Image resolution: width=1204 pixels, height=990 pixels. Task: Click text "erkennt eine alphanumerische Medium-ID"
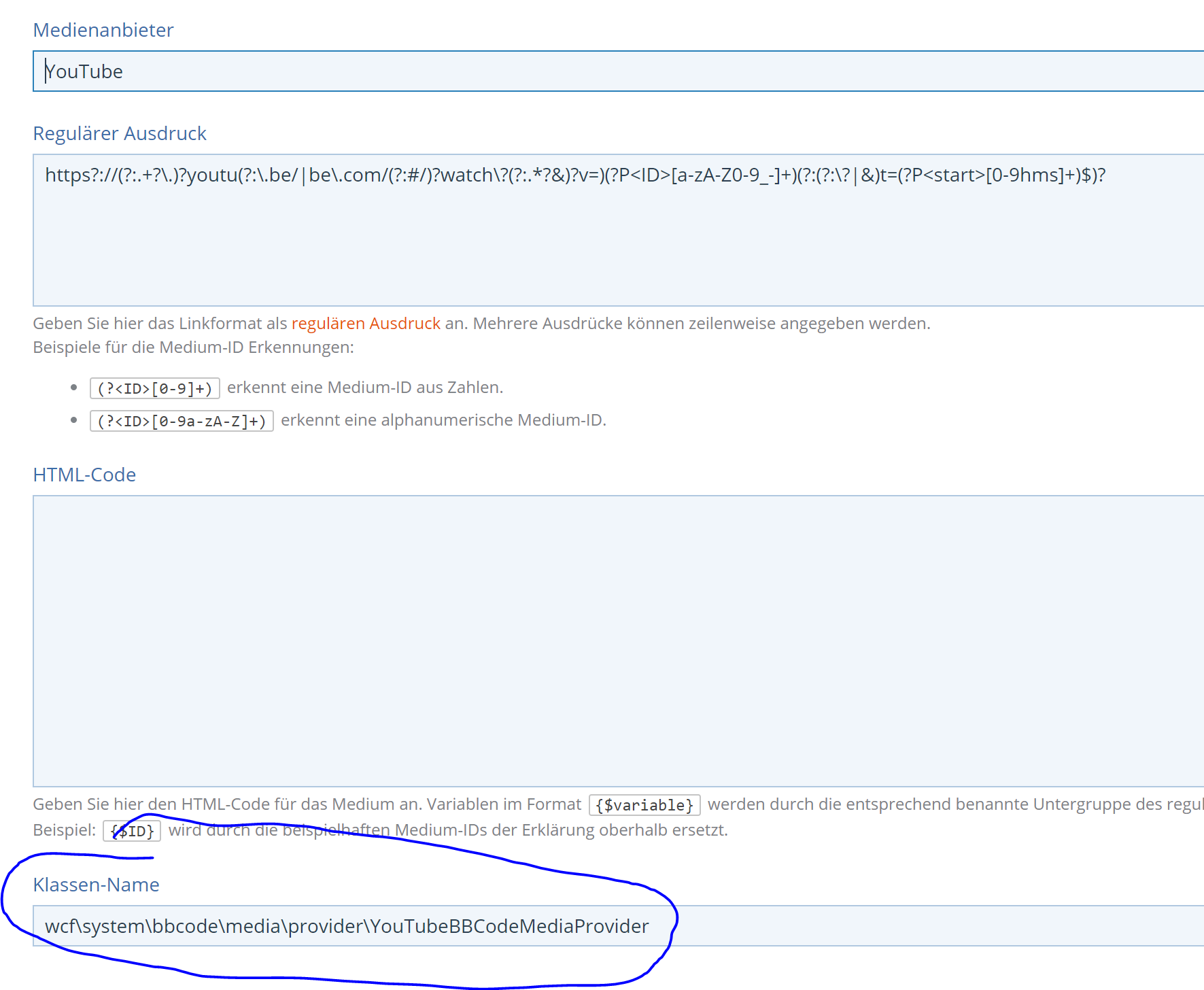443,420
